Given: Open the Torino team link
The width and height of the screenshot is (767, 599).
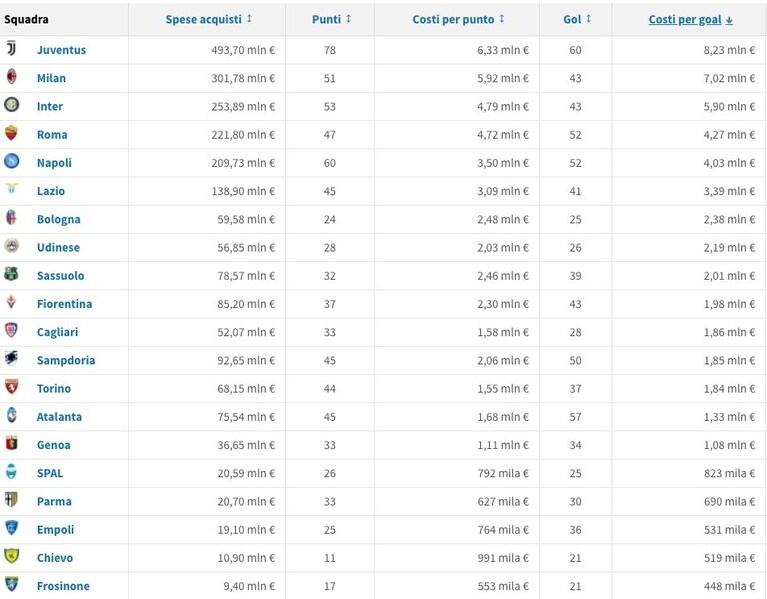Looking at the screenshot, I should pos(54,389).
